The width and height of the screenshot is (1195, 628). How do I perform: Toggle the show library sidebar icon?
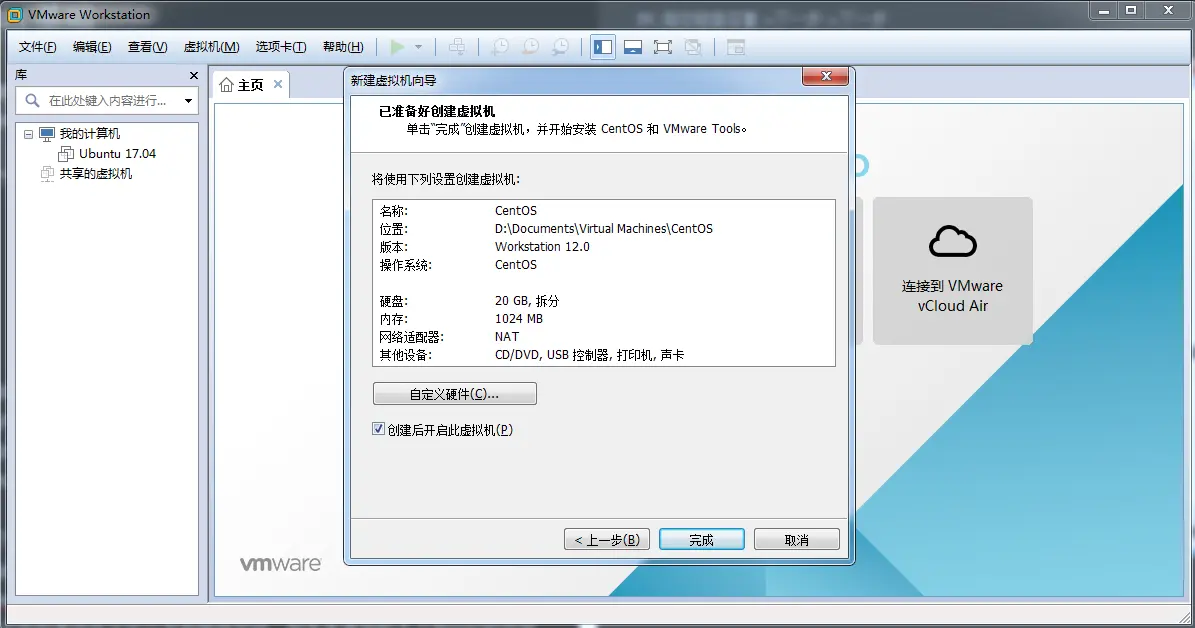[603, 47]
